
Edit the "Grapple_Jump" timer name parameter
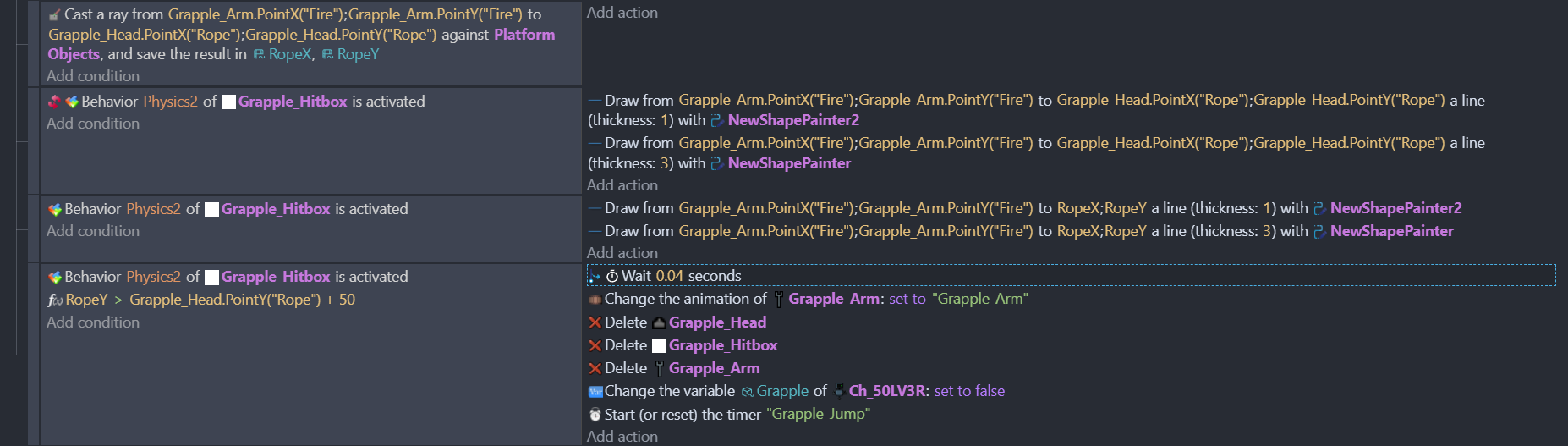(818, 414)
